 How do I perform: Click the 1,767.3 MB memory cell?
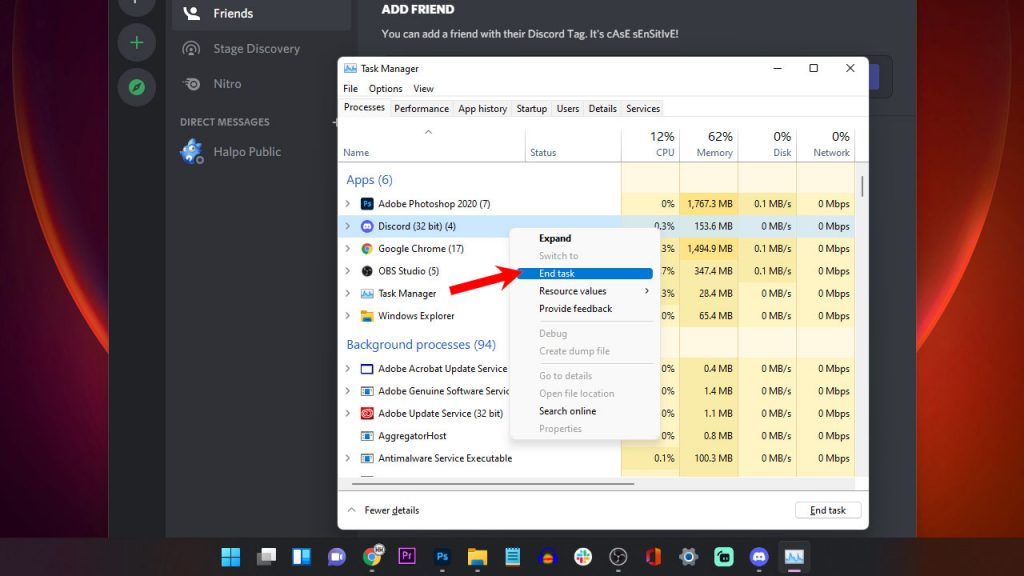tap(709, 204)
